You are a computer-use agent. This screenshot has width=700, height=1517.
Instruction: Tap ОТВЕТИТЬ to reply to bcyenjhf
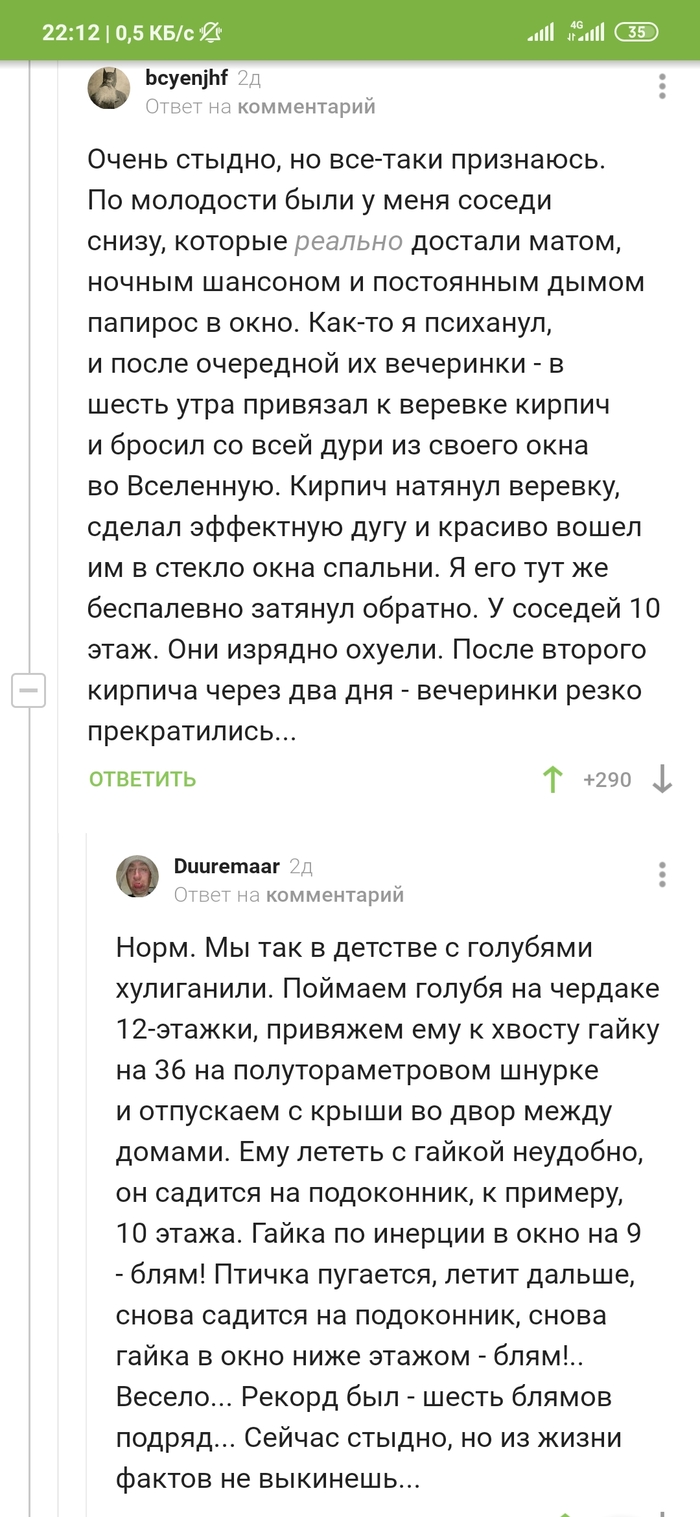pos(142,779)
